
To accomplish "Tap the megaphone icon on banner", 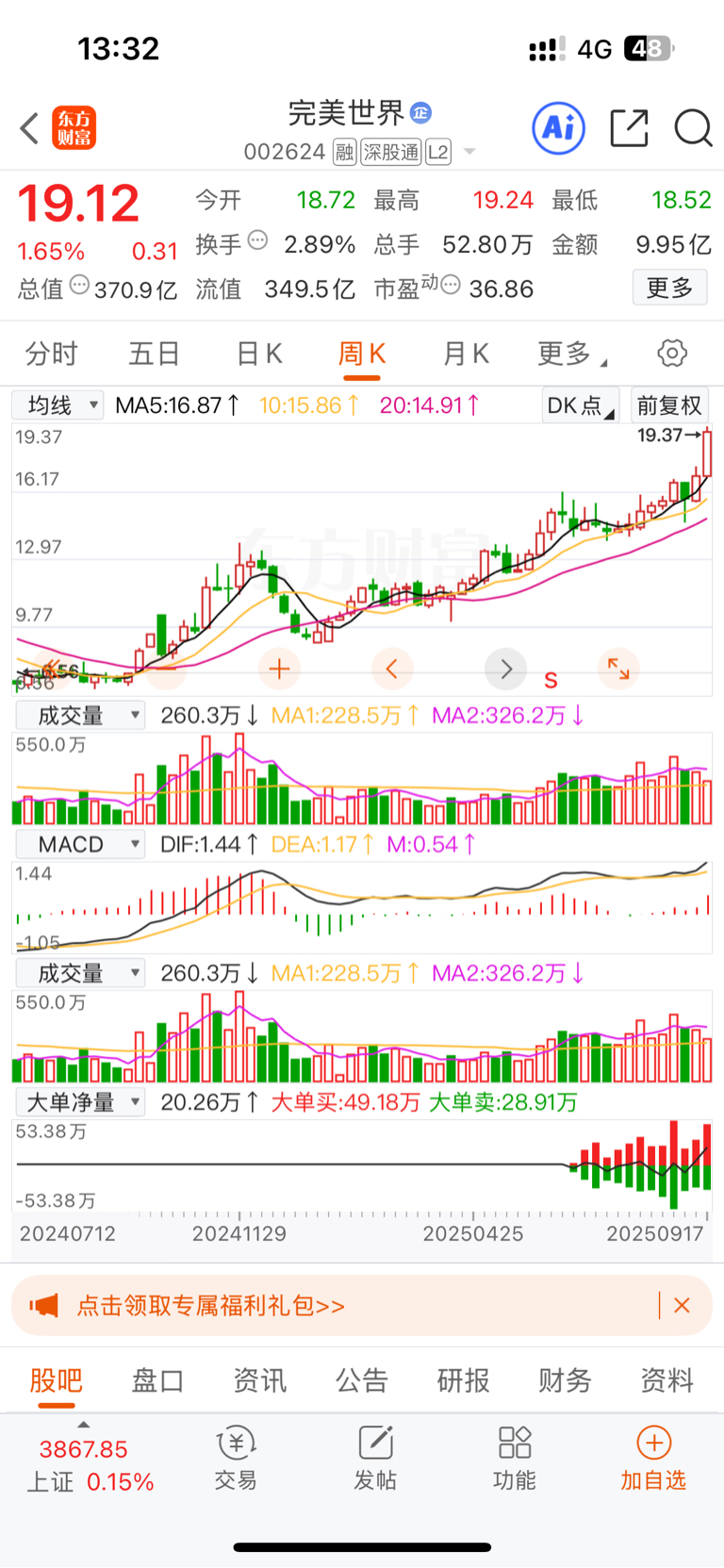I will (43, 1305).
